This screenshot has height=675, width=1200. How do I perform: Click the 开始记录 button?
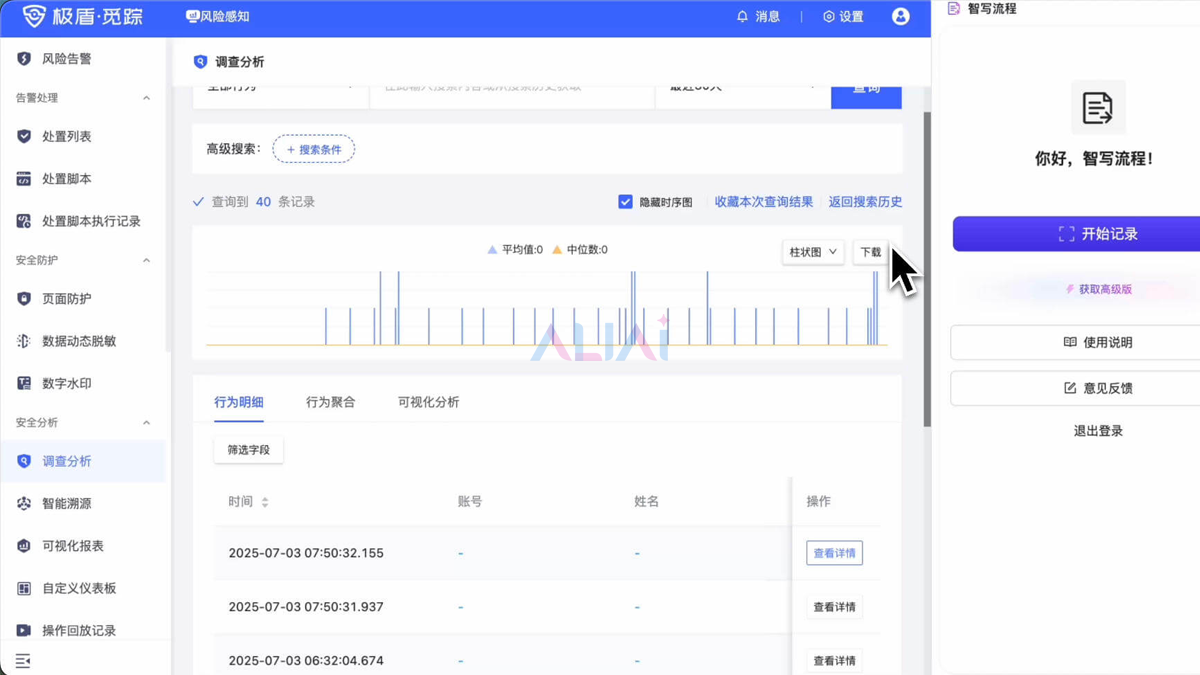1097,234
